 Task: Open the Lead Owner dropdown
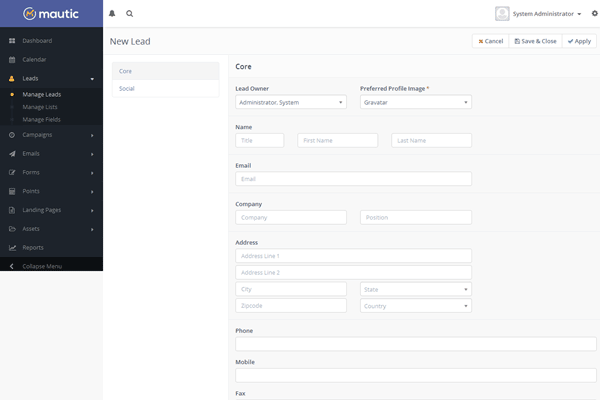(290, 102)
